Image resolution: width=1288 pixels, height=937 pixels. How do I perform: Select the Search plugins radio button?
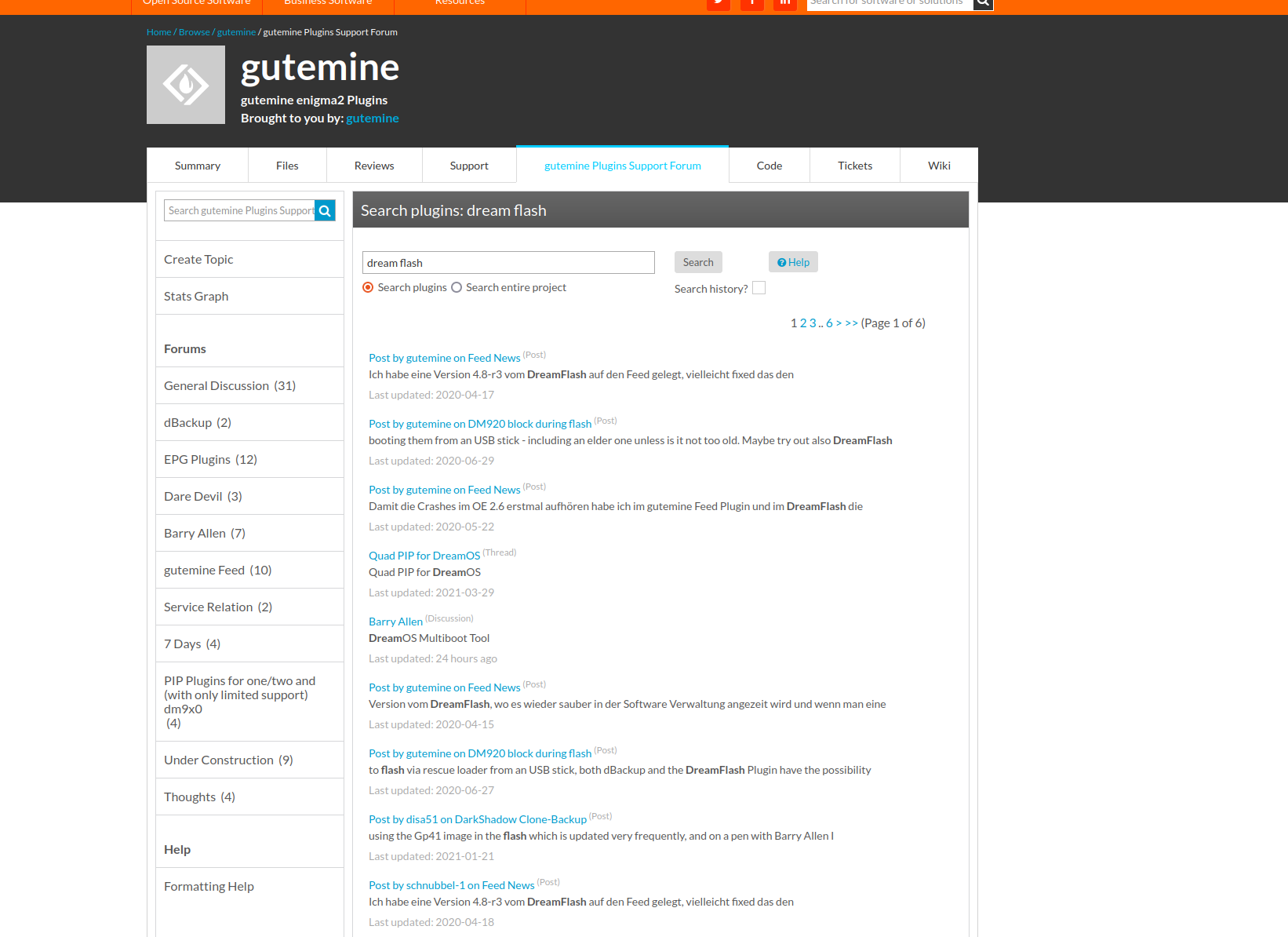point(368,288)
